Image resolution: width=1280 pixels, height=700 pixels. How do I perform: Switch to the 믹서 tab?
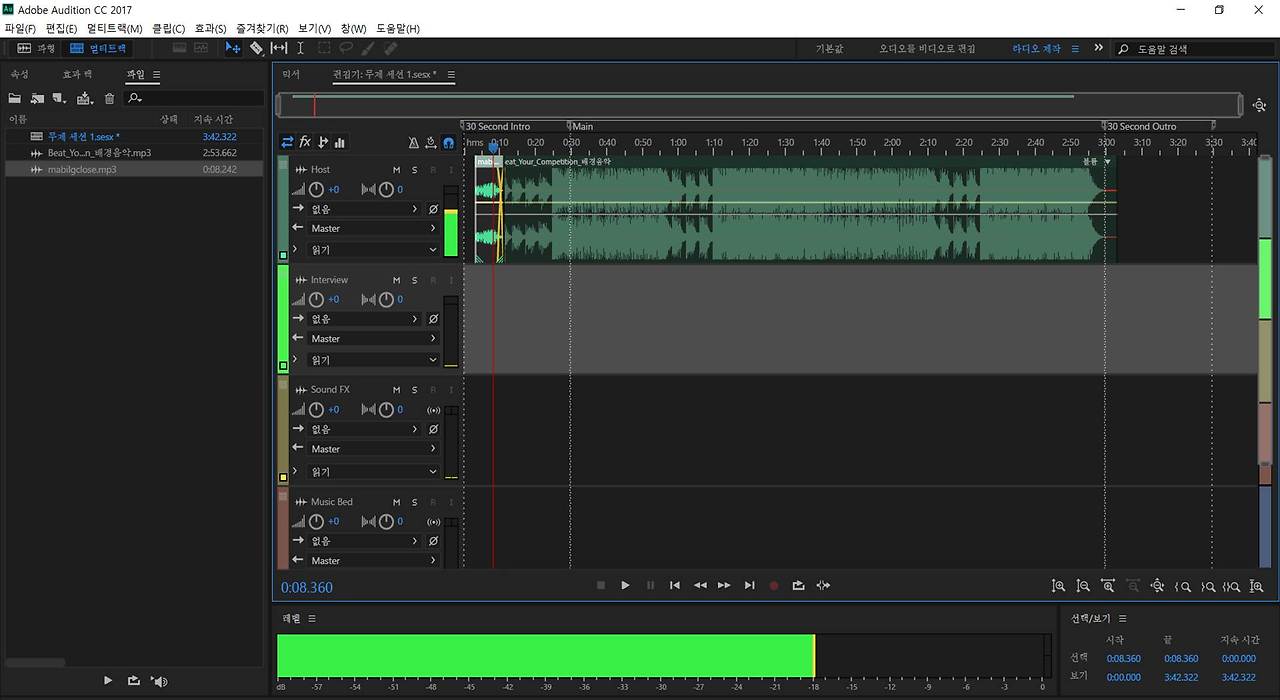(x=291, y=74)
